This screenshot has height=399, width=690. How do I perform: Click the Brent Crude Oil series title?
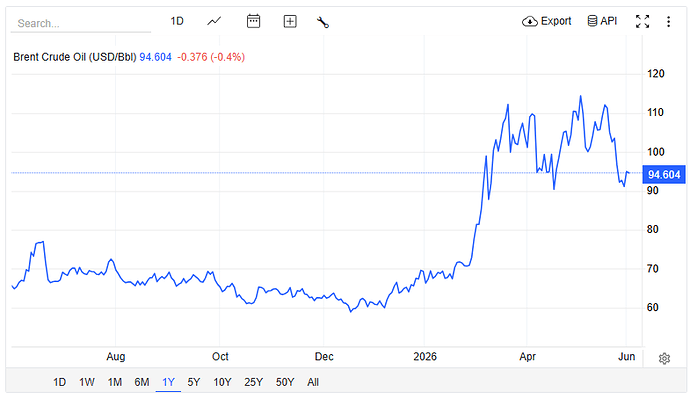pos(75,57)
